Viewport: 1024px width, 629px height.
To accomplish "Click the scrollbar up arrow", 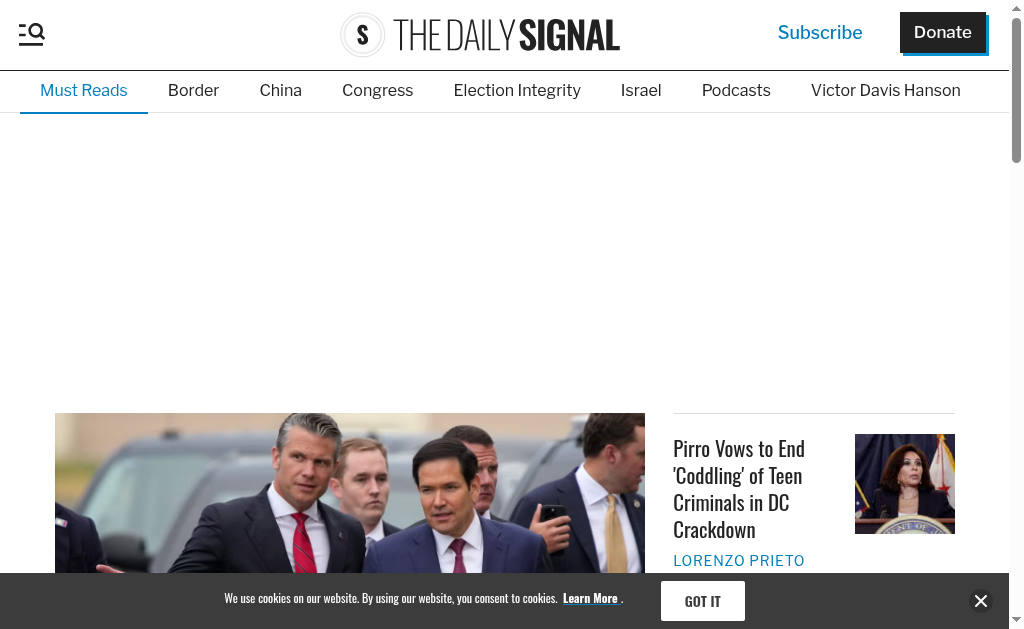I will coord(1016,8).
